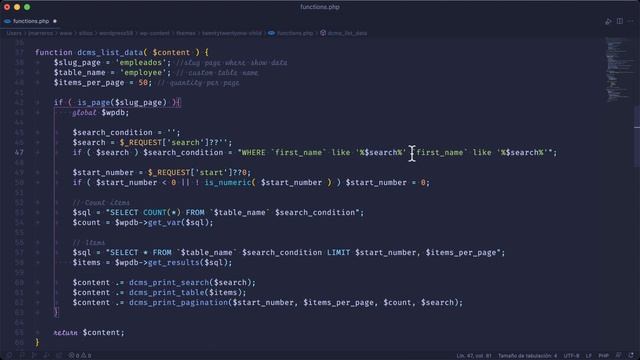The width and height of the screenshot is (640, 360).
Task: Click $_REQUEST['start'] expression
Action: tap(192, 173)
